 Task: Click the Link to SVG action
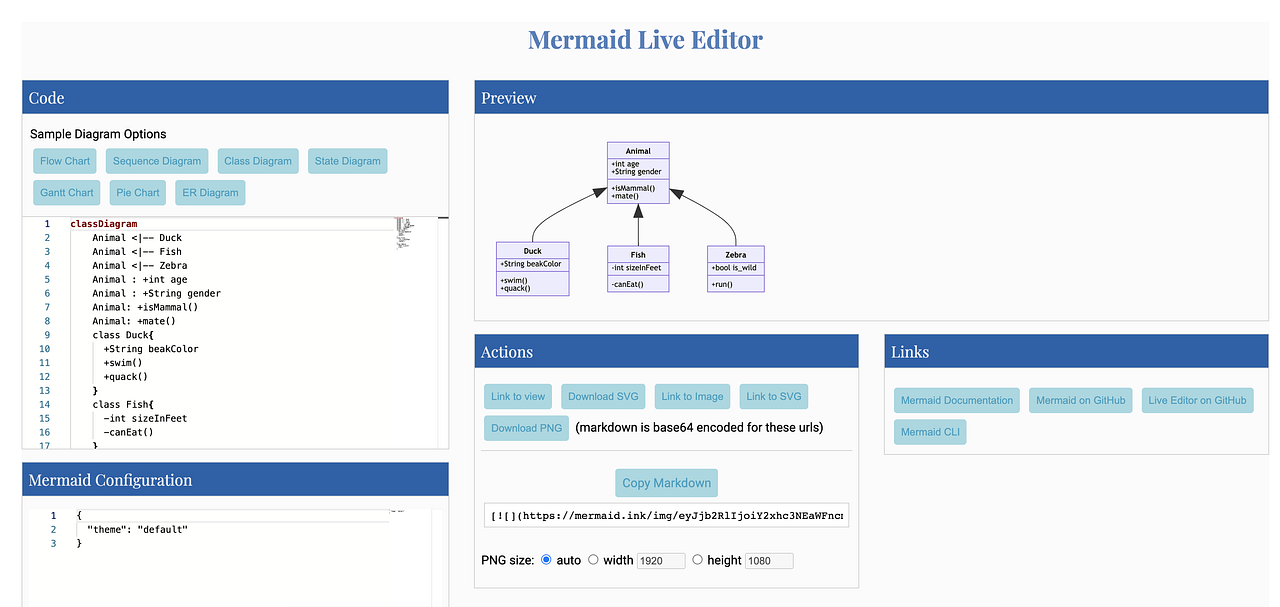773,396
